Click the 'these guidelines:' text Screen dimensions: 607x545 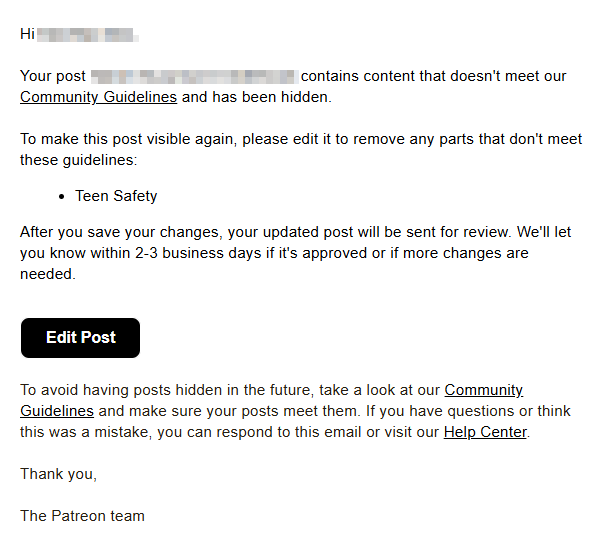click(x=79, y=160)
